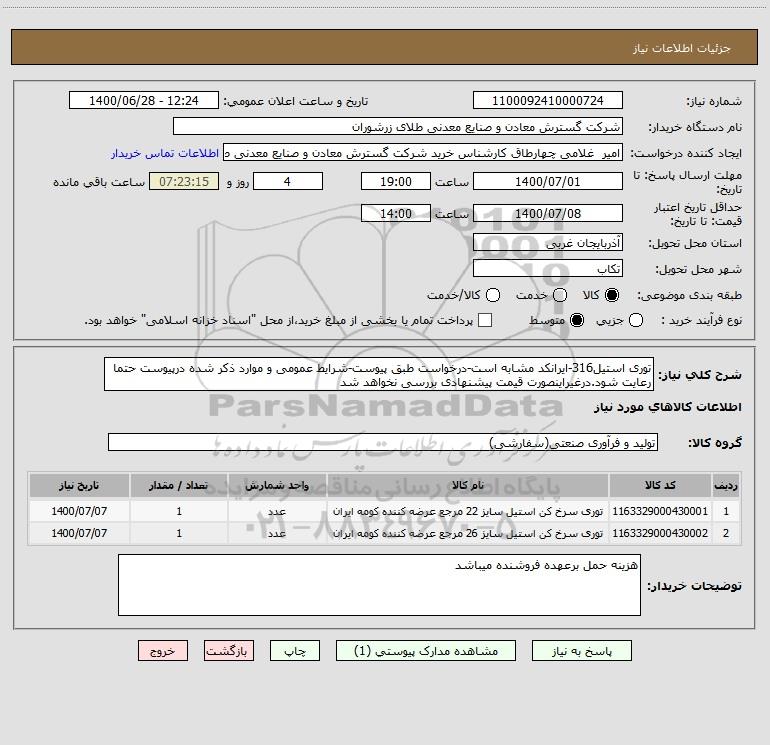Click the remaining days field showing 4
Image resolution: width=770 pixels, height=745 pixels.
click(288, 181)
